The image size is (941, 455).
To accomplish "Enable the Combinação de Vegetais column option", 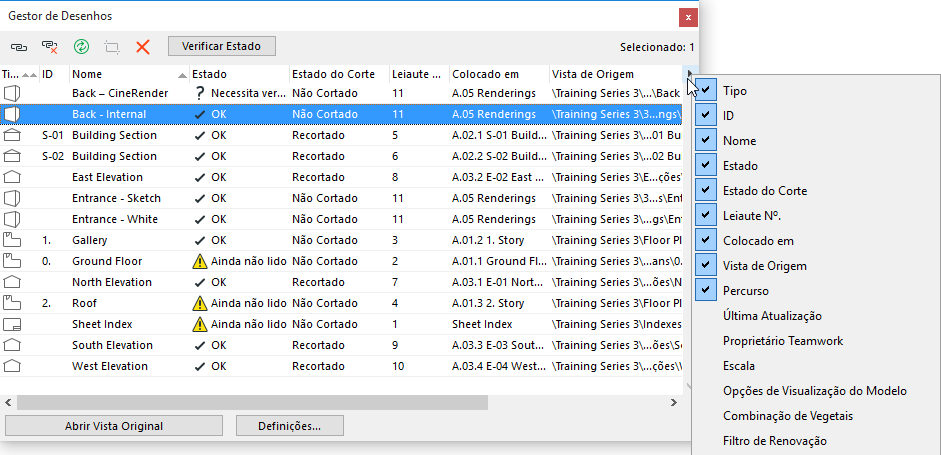I will tap(787, 416).
